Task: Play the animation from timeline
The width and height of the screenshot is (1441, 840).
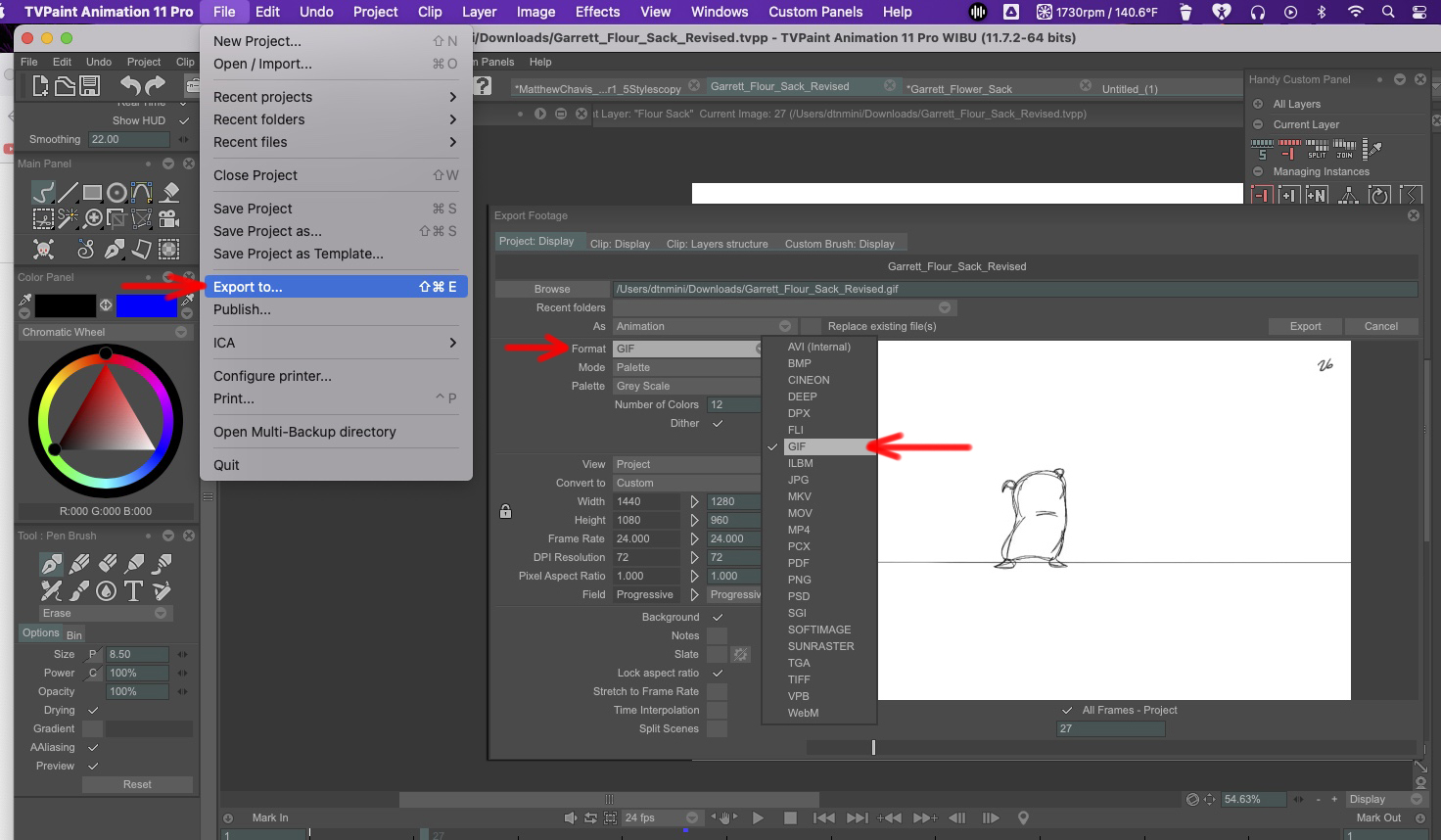Action: click(x=758, y=817)
